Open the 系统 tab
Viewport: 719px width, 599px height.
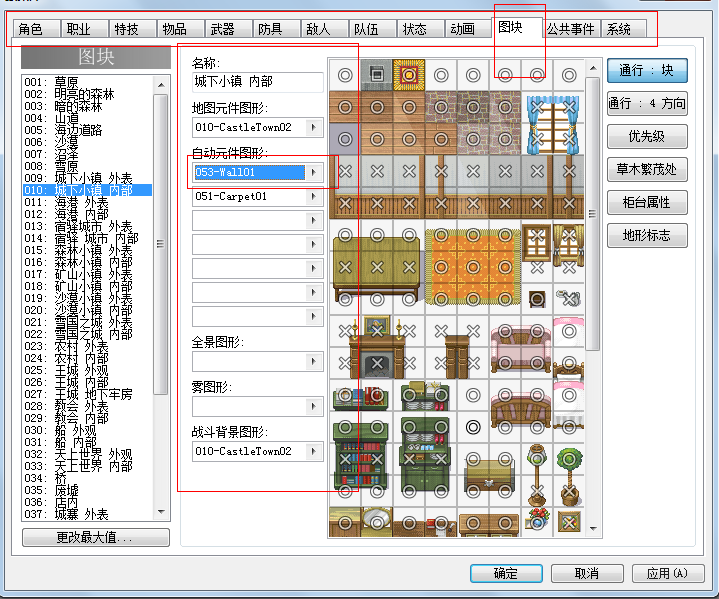coord(623,29)
